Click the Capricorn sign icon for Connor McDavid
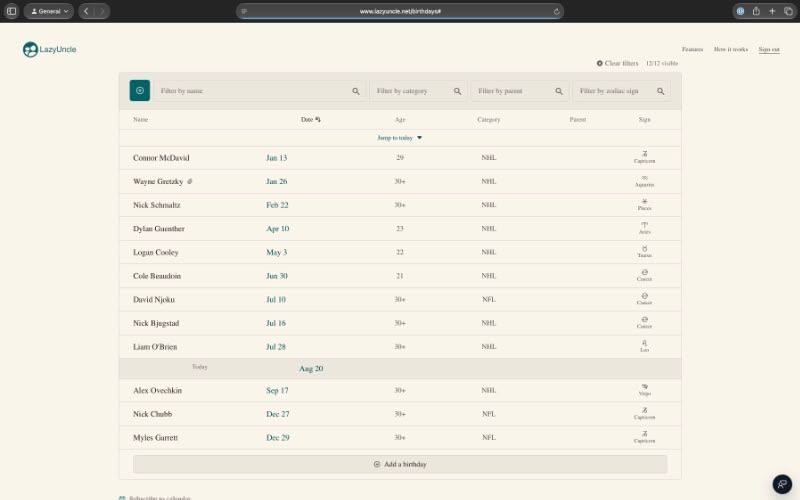 coord(644,154)
